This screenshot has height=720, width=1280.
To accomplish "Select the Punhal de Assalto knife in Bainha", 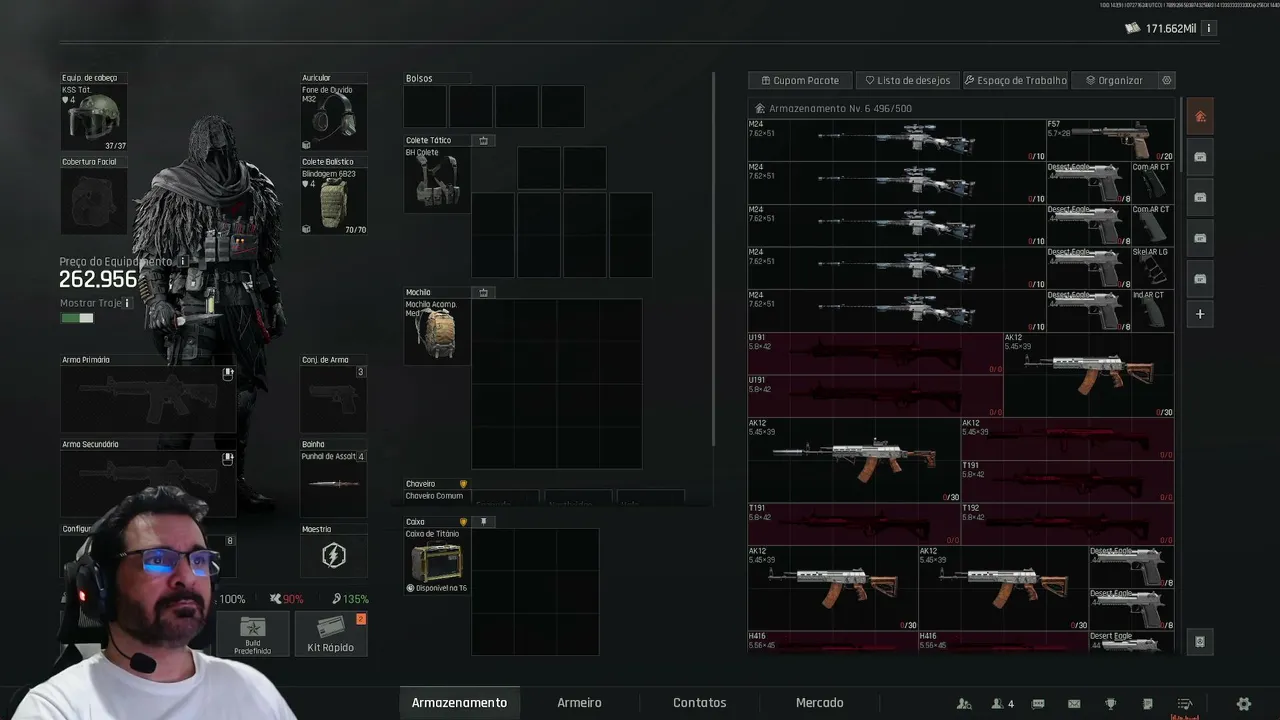I will 334,484.
